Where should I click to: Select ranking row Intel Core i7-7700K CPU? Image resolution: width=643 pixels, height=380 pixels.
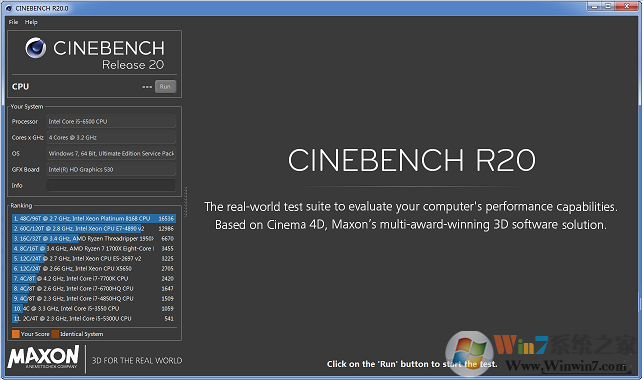click(x=94, y=278)
